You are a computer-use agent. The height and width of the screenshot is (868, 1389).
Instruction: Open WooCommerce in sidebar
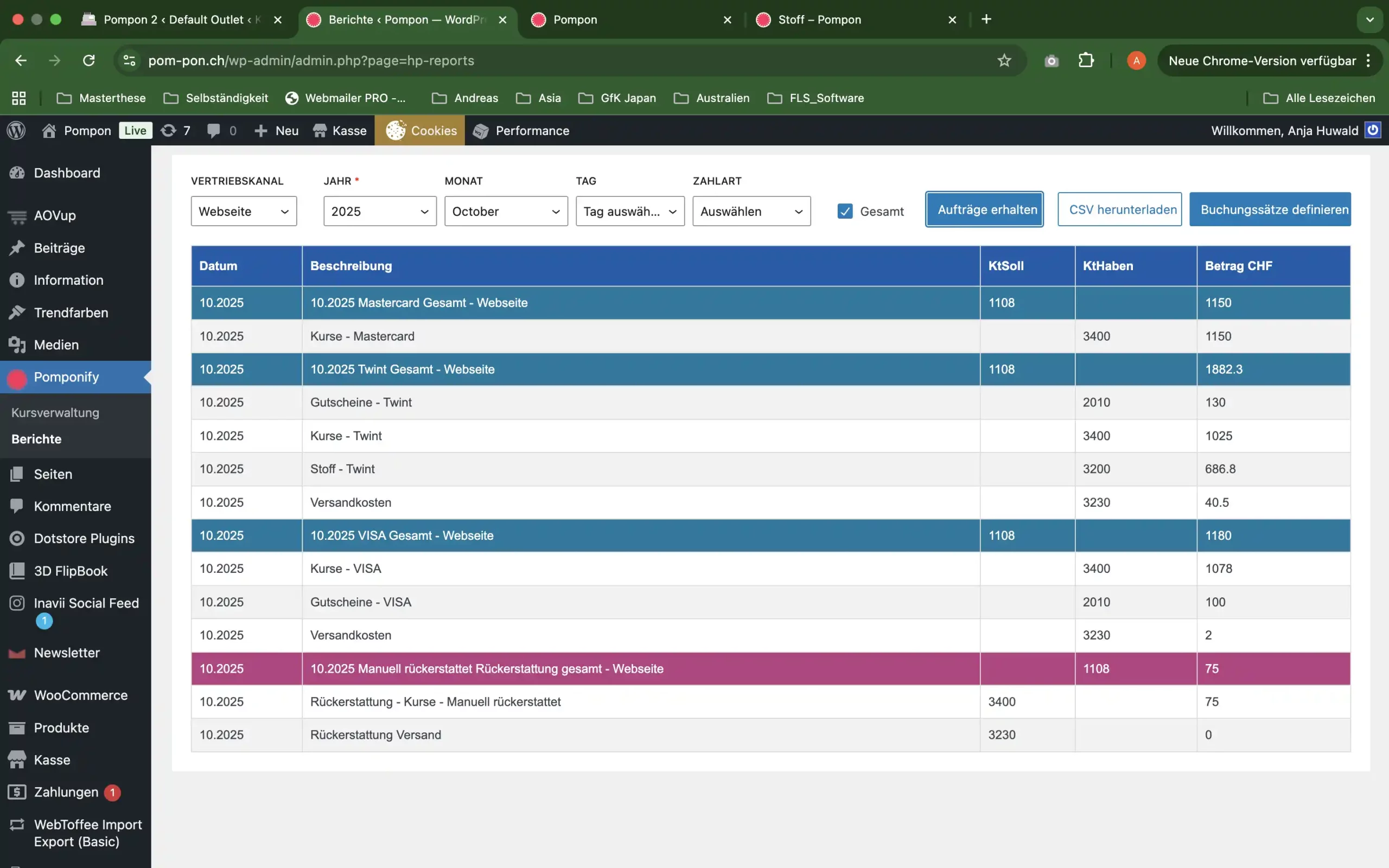[x=80, y=695]
